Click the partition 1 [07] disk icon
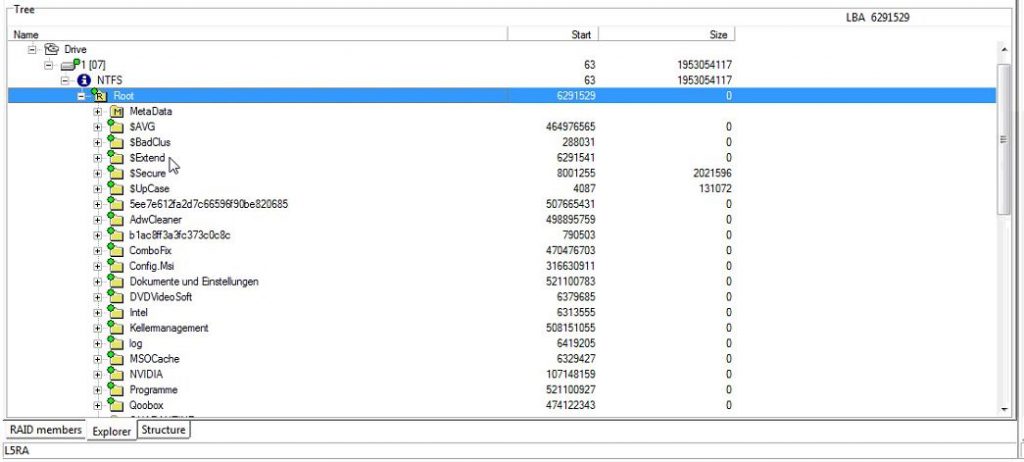 coord(69,64)
